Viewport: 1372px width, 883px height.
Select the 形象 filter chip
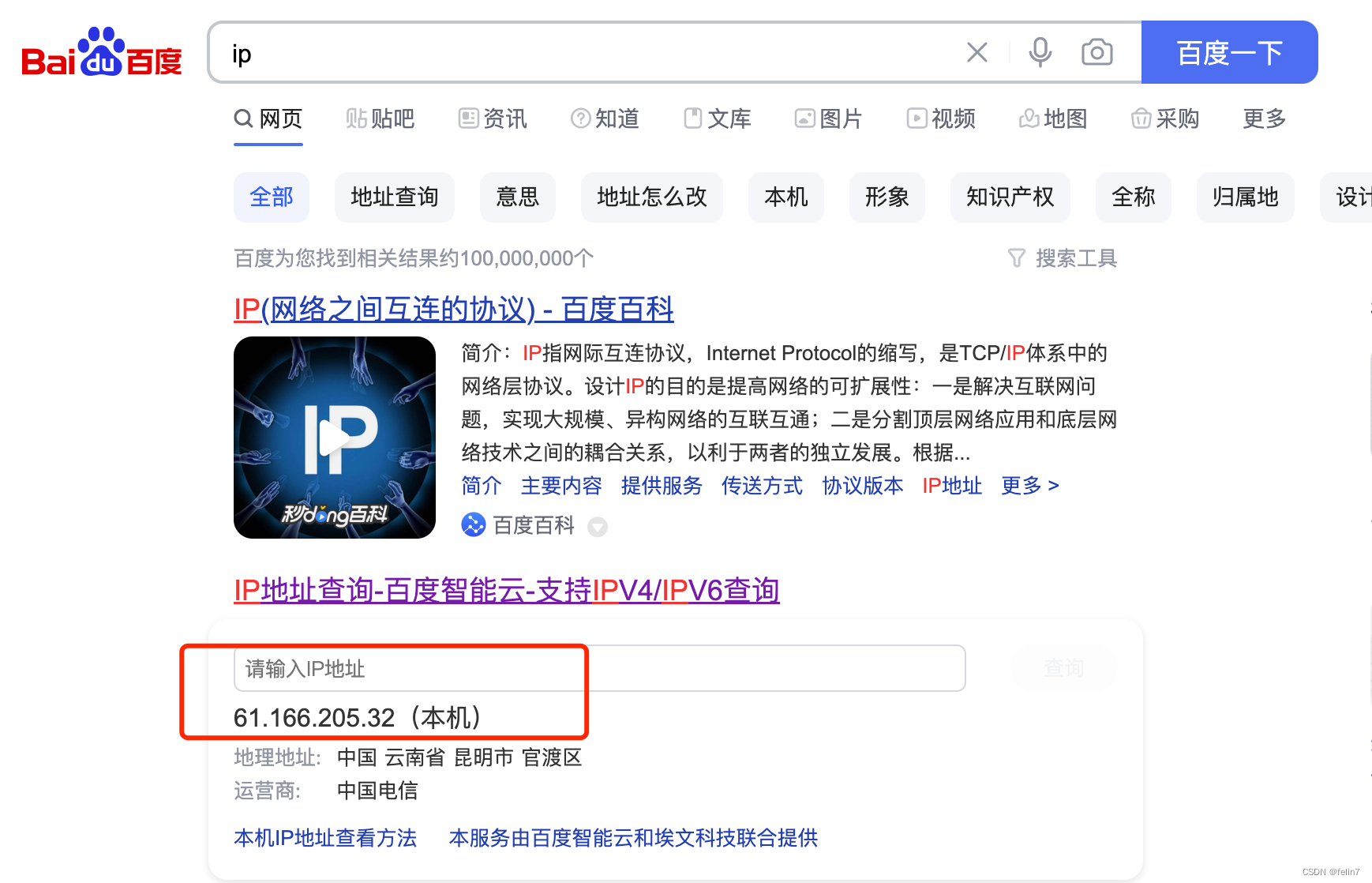(887, 197)
